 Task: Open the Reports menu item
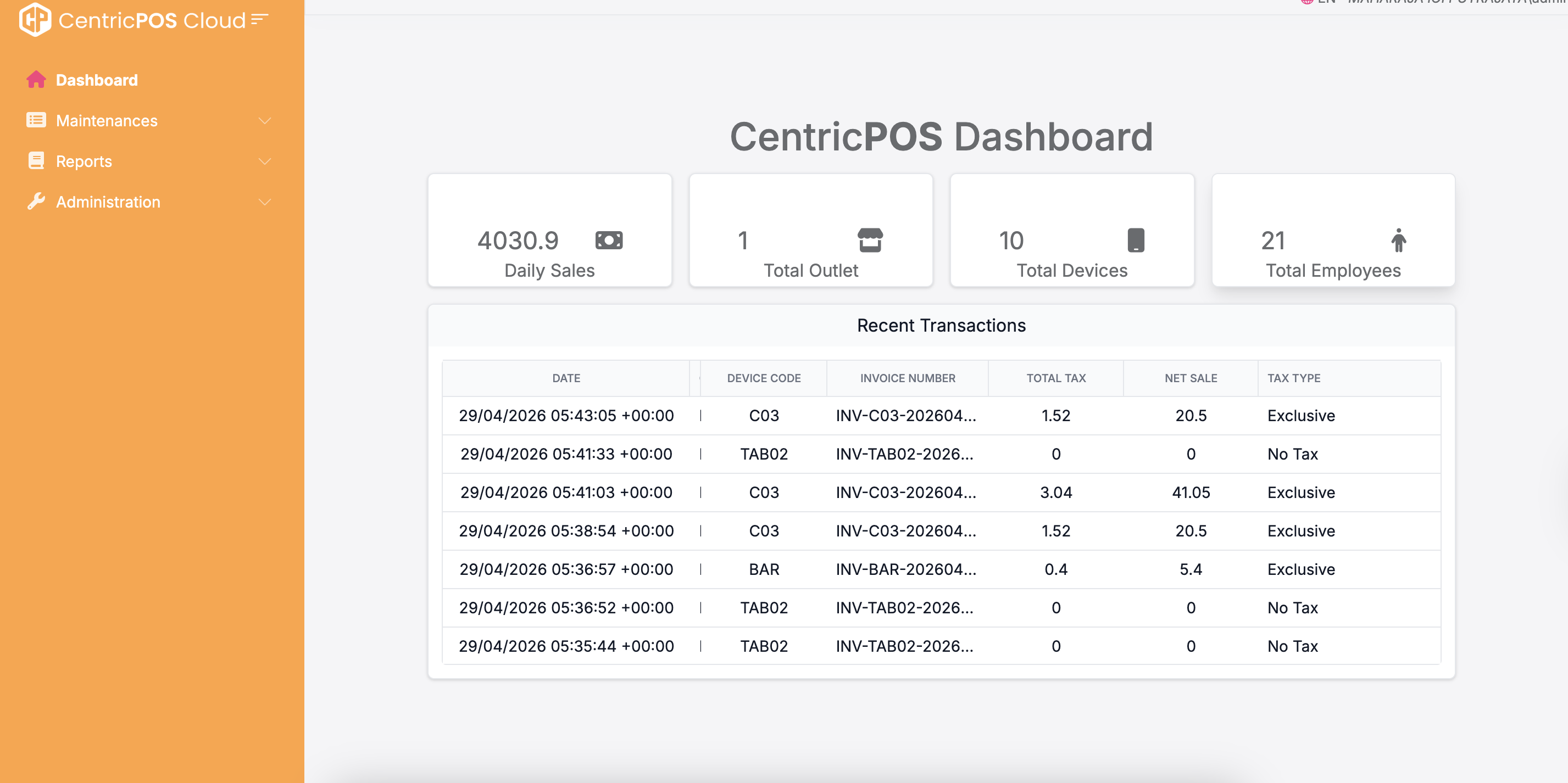(84, 161)
